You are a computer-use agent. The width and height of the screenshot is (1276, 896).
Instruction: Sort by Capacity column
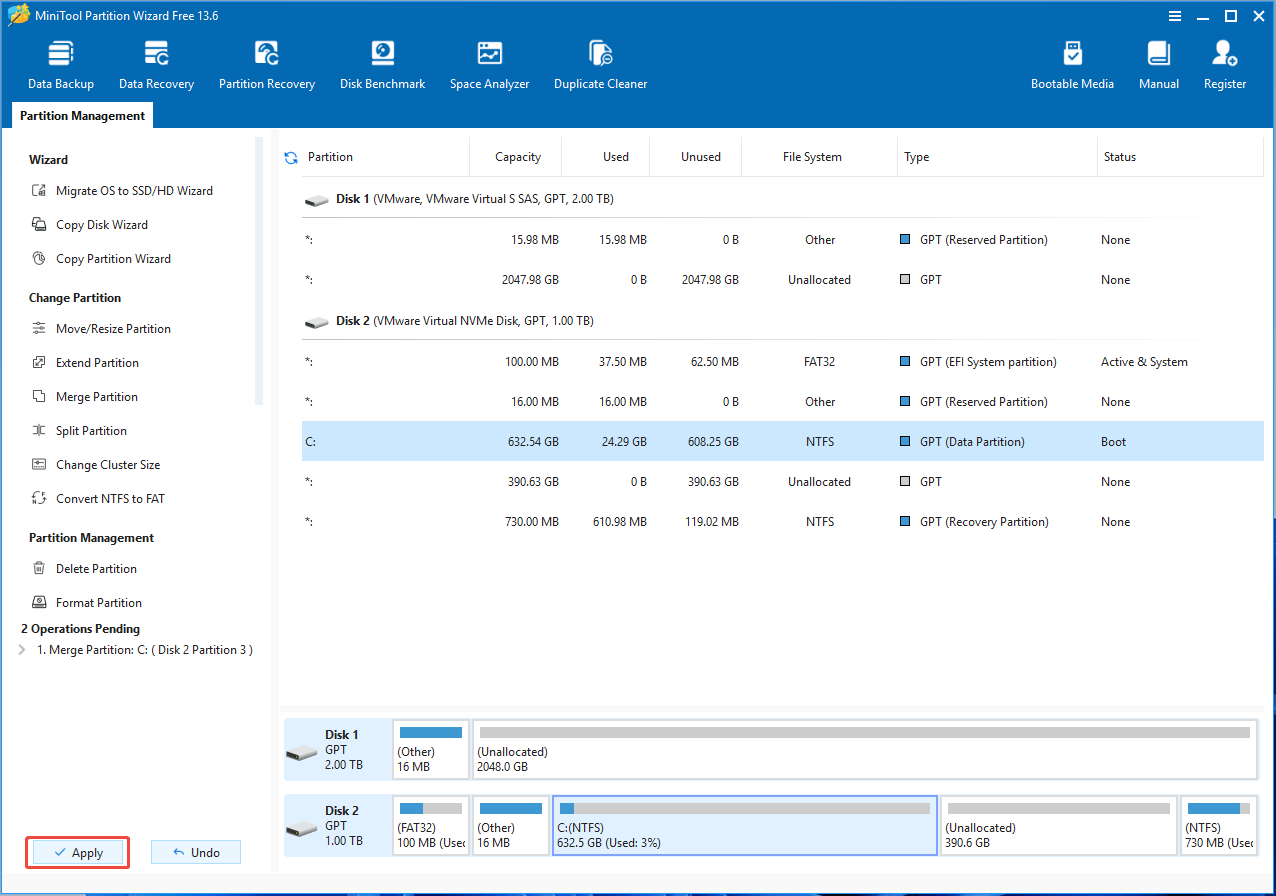(518, 157)
